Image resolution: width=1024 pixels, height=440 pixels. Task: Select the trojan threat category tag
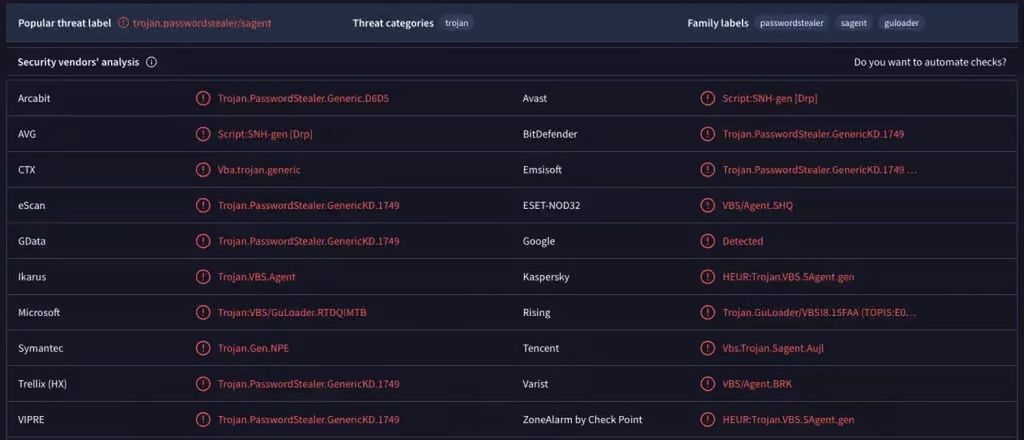[x=456, y=22]
